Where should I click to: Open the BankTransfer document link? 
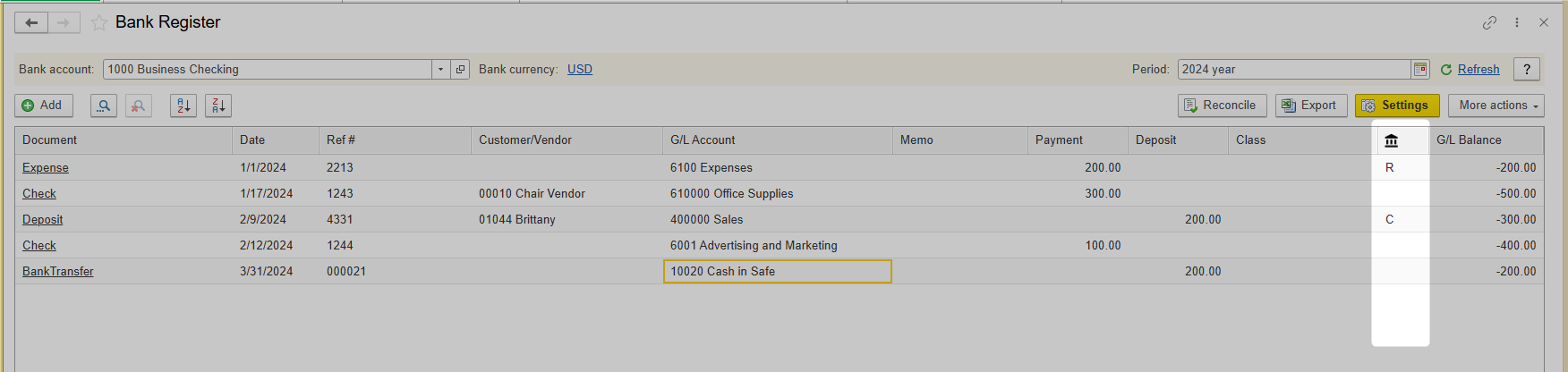(x=58, y=271)
